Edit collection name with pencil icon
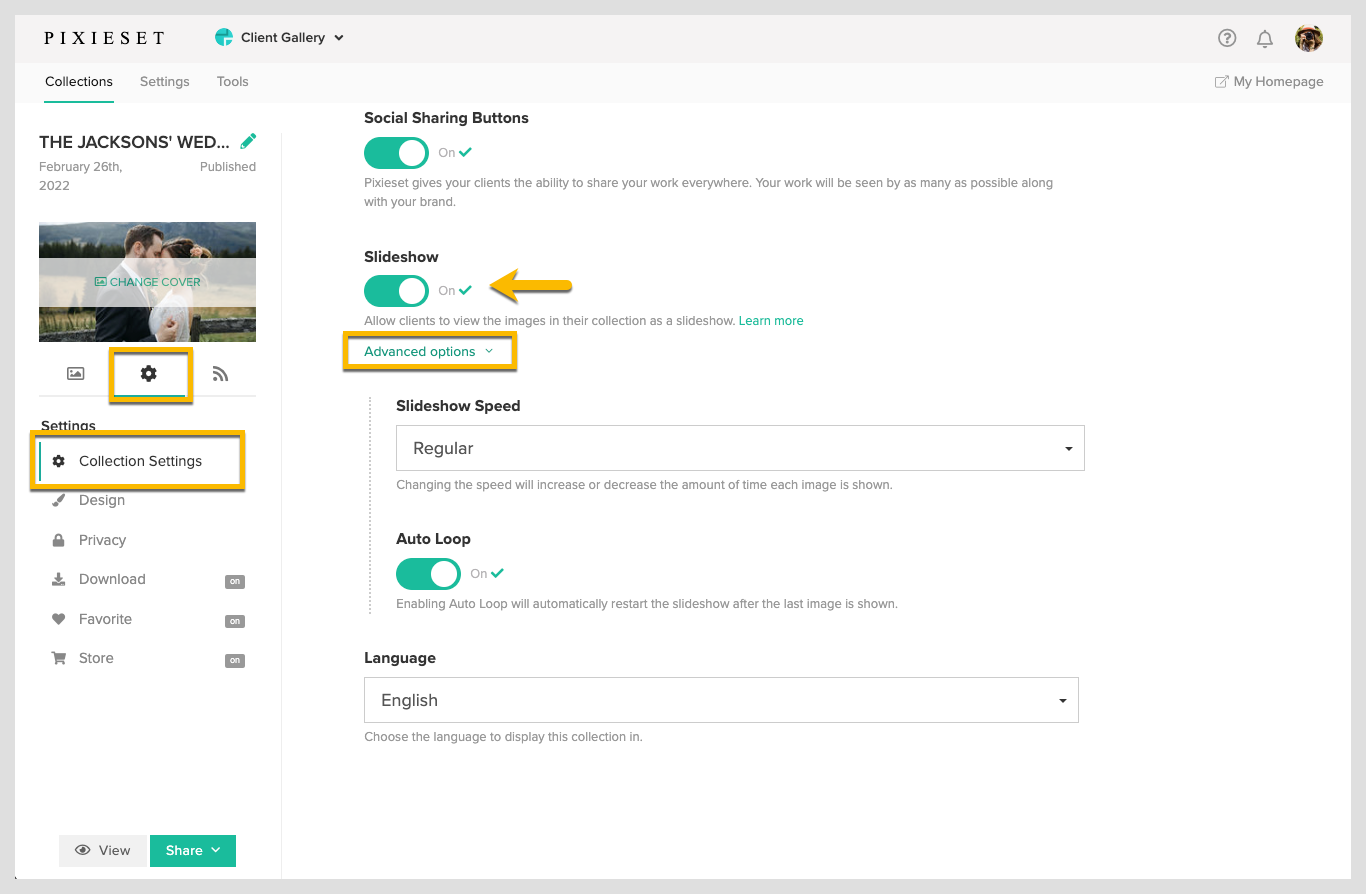 (x=248, y=141)
